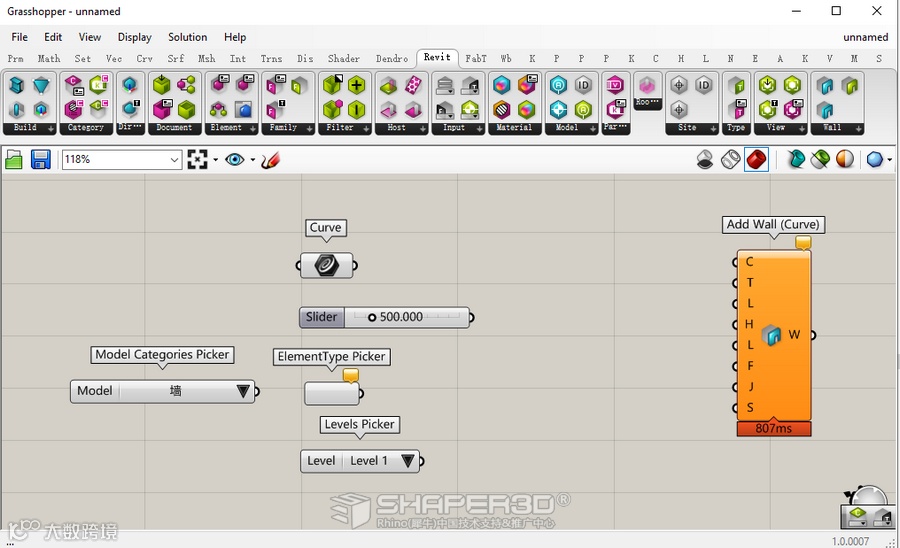Open the green folder file icon
The width and height of the screenshot is (900, 548).
click(x=14, y=160)
